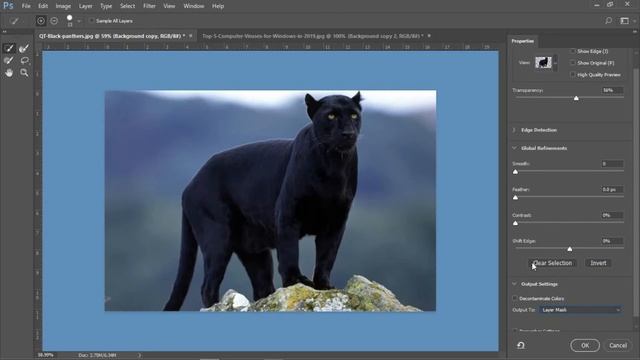This screenshot has height=360, width=640.
Task: Click the Contrast slider handle
Action: pyautogui.click(x=516, y=223)
